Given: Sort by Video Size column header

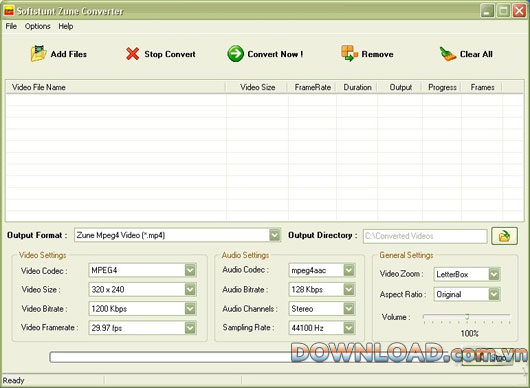Looking at the screenshot, I should coord(257,87).
